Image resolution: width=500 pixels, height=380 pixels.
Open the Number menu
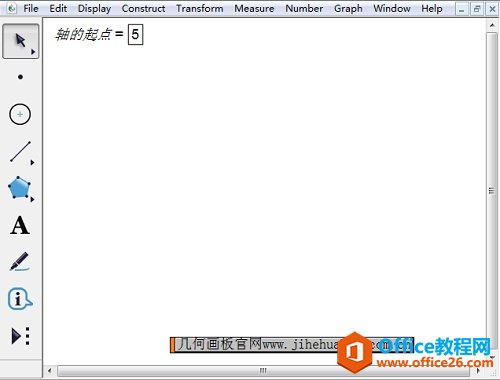tap(304, 8)
